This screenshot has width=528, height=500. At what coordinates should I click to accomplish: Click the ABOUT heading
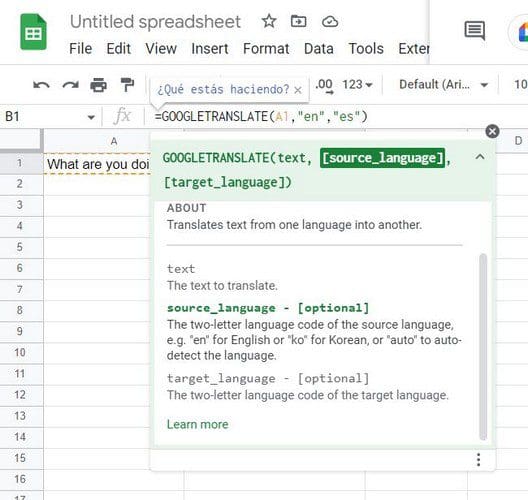(187, 208)
